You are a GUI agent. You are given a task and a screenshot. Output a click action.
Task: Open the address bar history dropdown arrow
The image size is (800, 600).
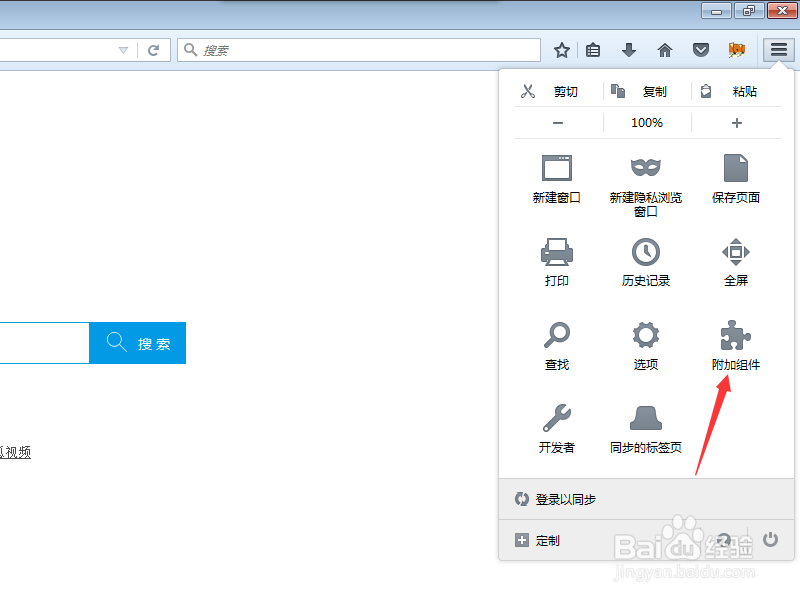(123, 49)
